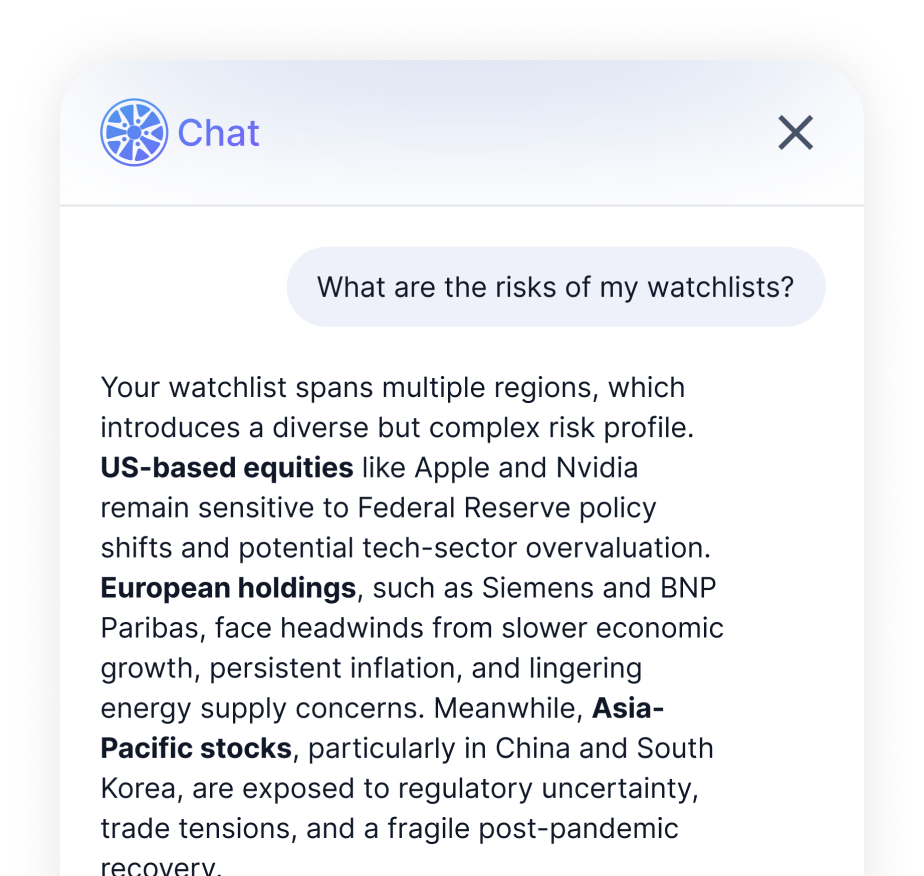Viewport: 924px width, 876px height.
Task: Select the user message bubble about watchlist risks
Action: point(555,287)
